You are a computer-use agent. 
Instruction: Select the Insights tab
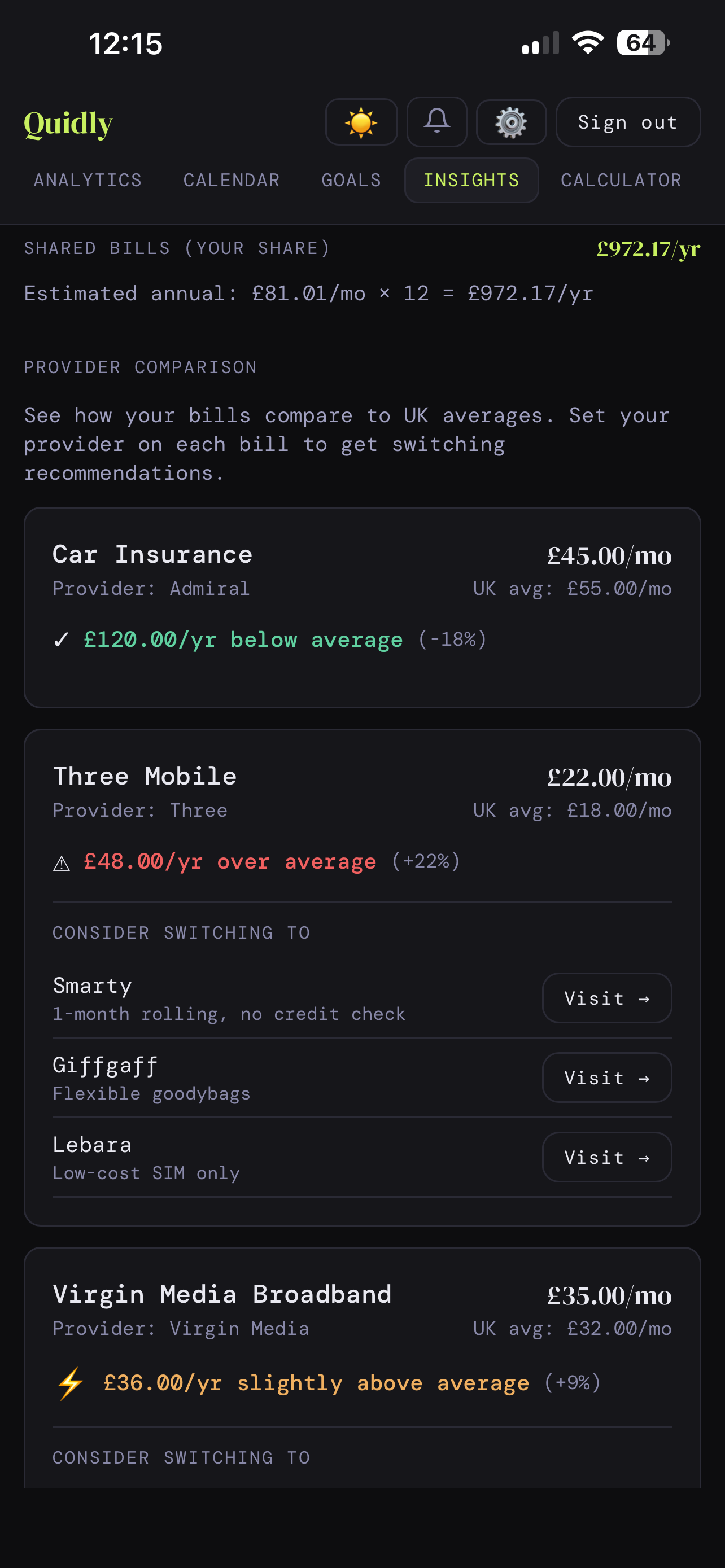pyautogui.click(x=471, y=179)
